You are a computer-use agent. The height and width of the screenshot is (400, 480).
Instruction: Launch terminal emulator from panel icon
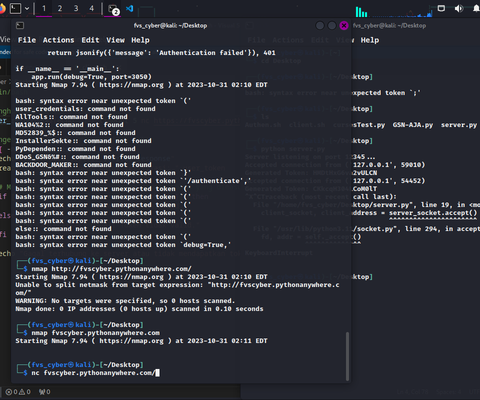pos(15,8)
